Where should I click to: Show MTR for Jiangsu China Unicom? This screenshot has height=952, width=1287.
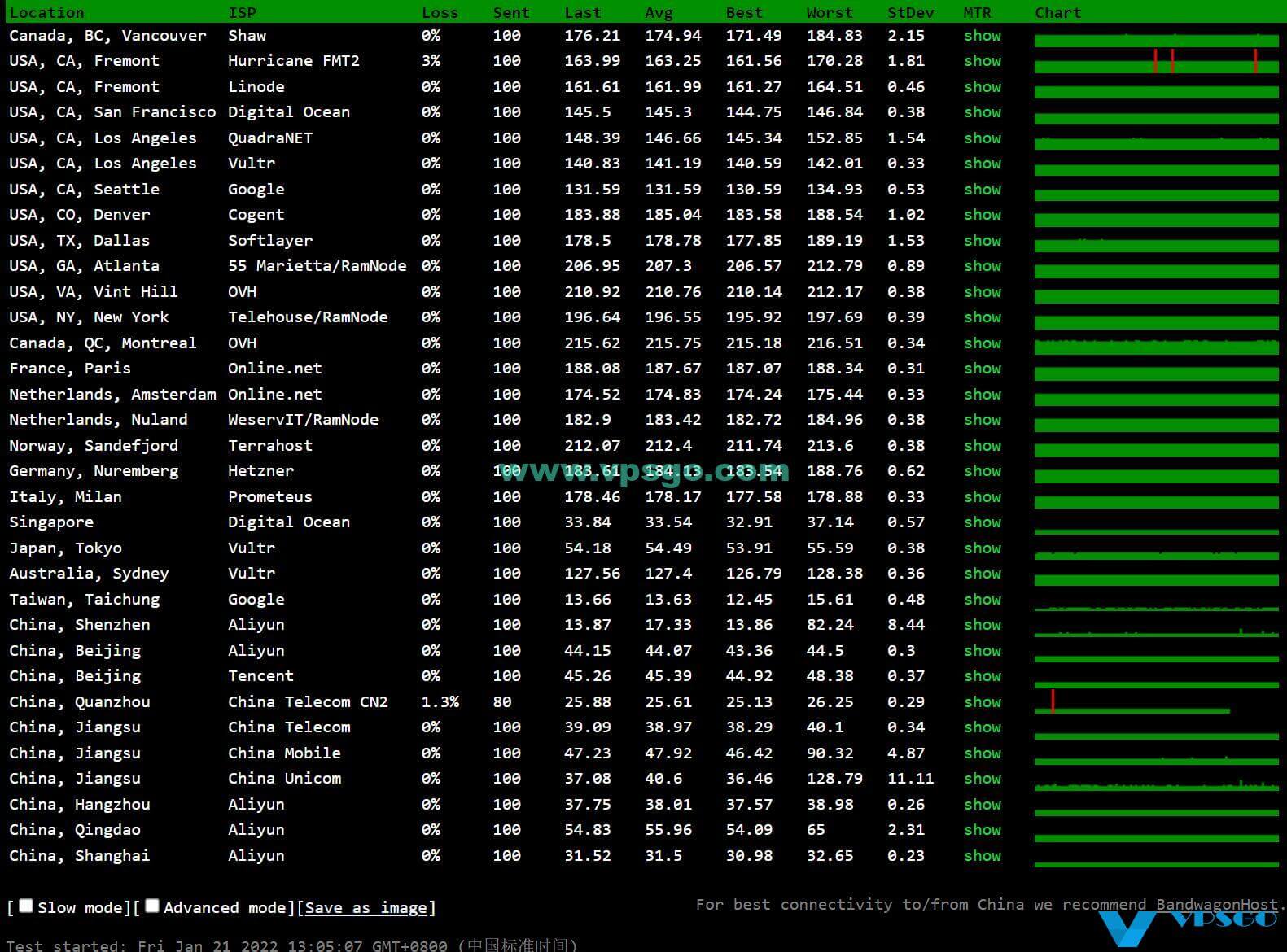983,779
